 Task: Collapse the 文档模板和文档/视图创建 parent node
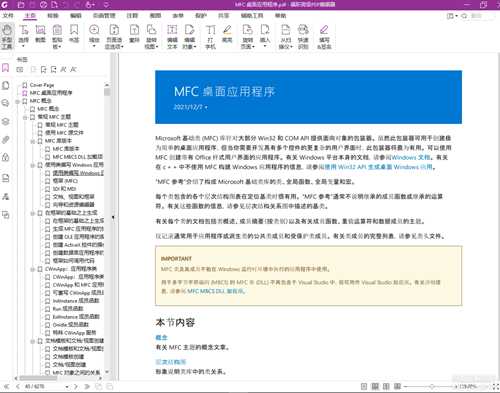(x=33, y=341)
